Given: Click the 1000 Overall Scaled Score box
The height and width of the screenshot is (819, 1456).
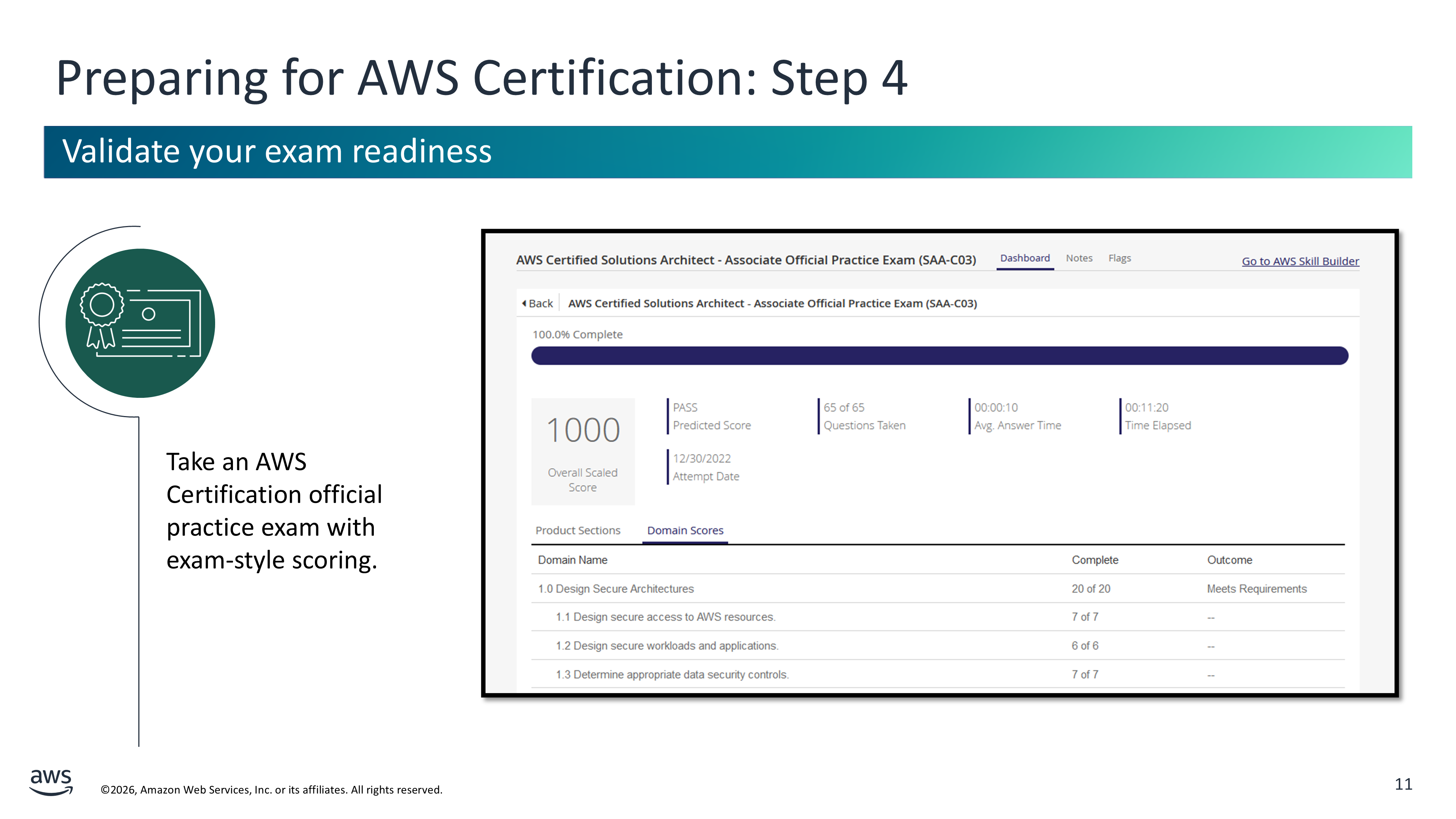Looking at the screenshot, I should pyautogui.click(x=583, y=451).
